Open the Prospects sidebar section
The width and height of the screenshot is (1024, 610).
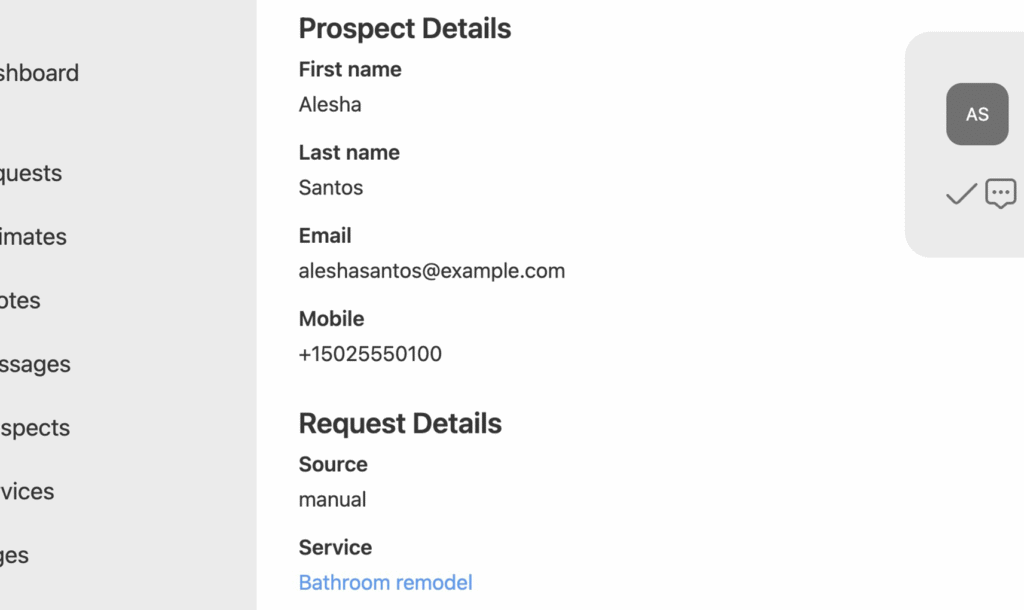pos(34,428)
